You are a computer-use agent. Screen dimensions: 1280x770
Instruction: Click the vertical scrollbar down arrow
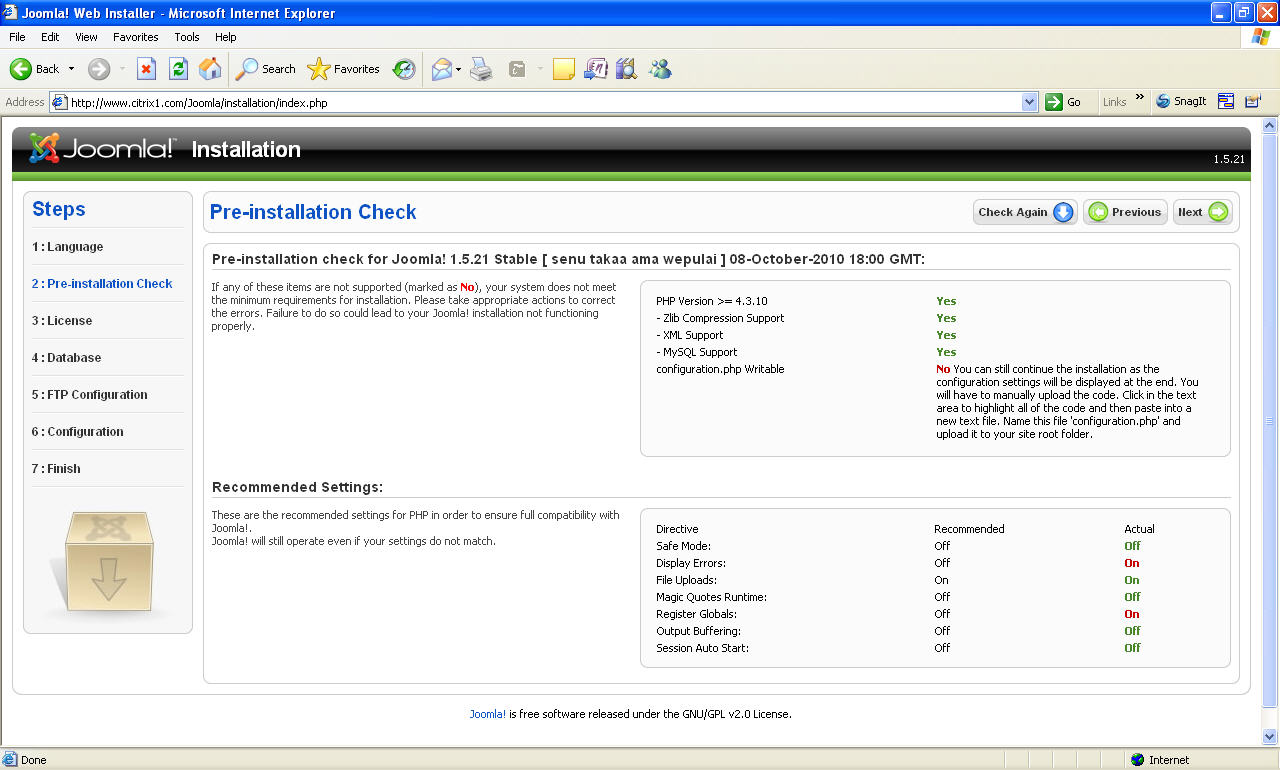pyautogui.click(x=1270, y=737)
